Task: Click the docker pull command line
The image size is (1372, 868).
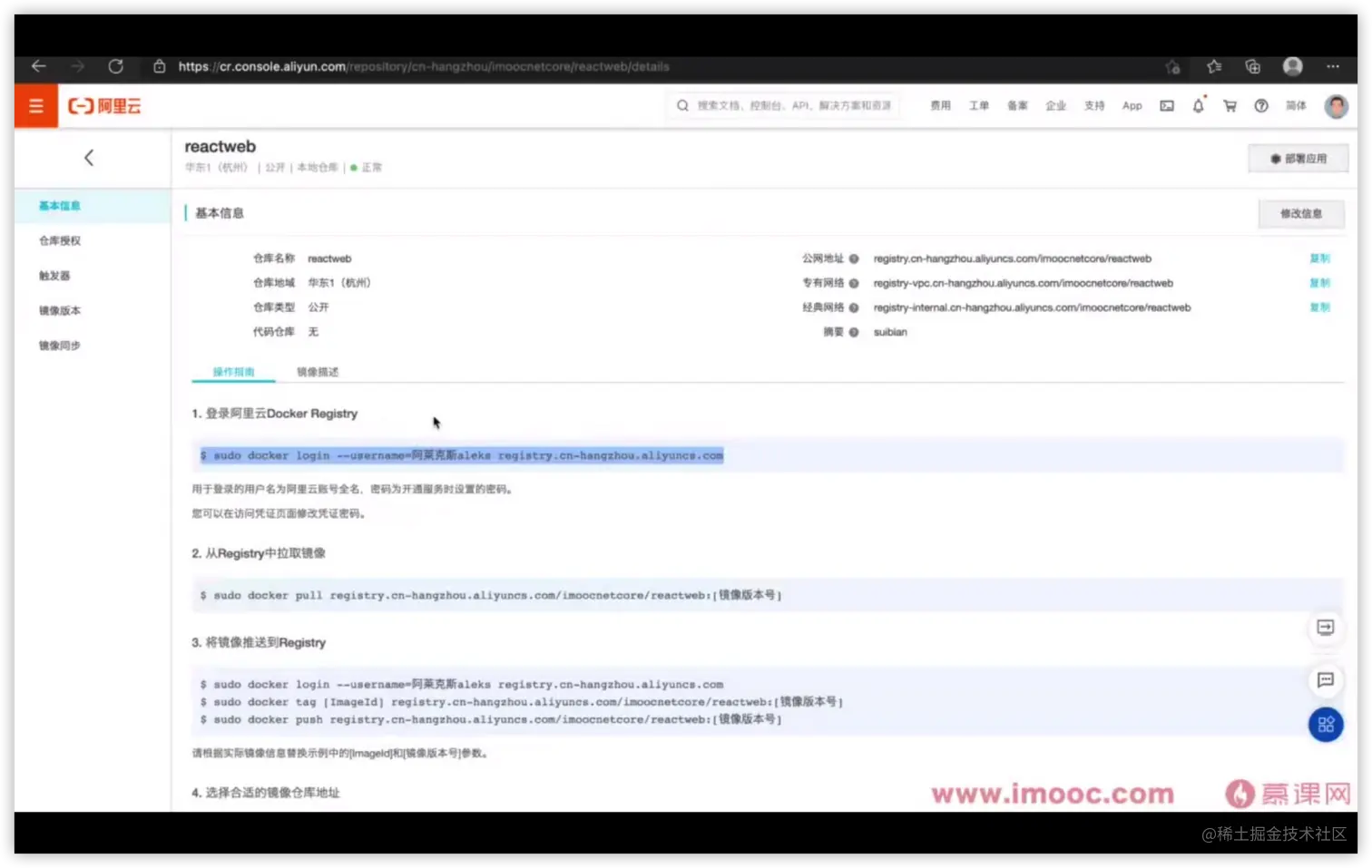Action: click(x=491, y=596)
